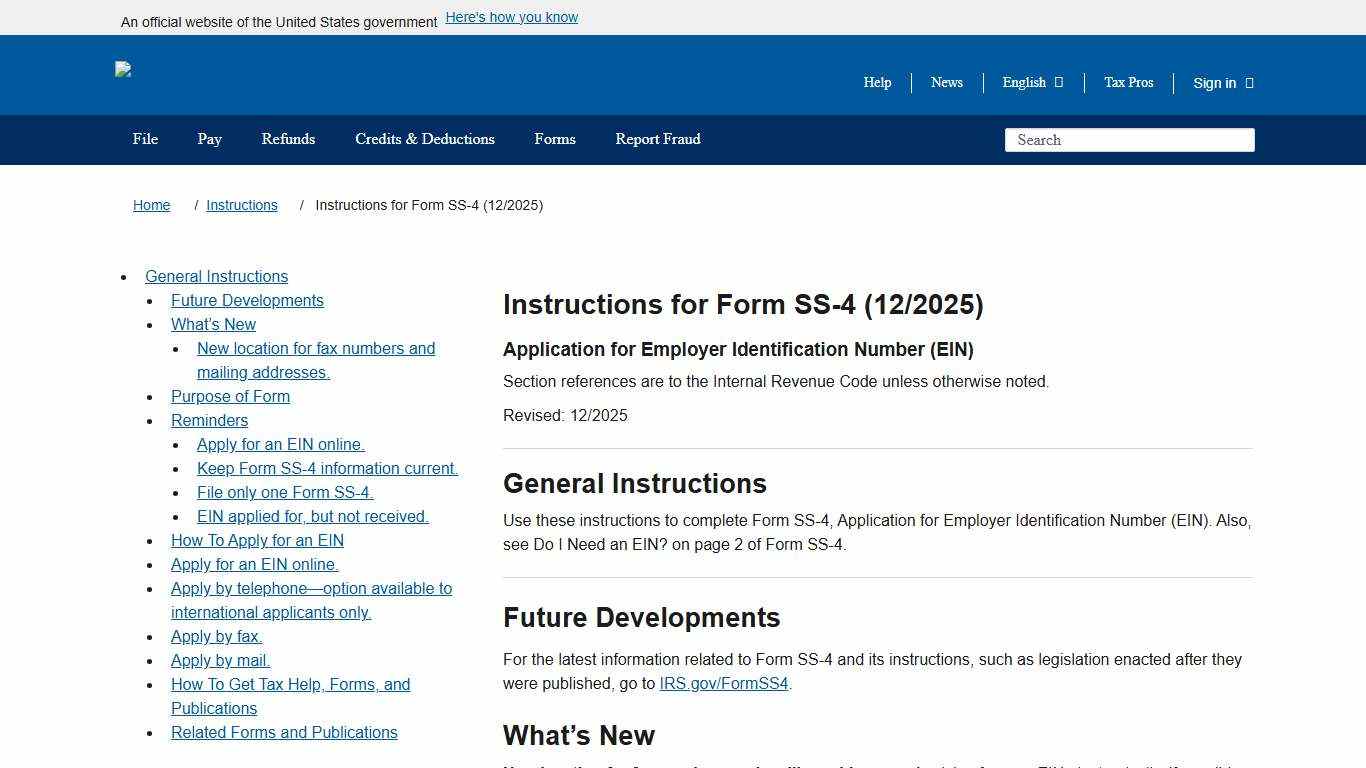The width and height of the screenshot is (1366, 768).
Task: Open the Sign in dropdown
Action: click(1221, 83)
